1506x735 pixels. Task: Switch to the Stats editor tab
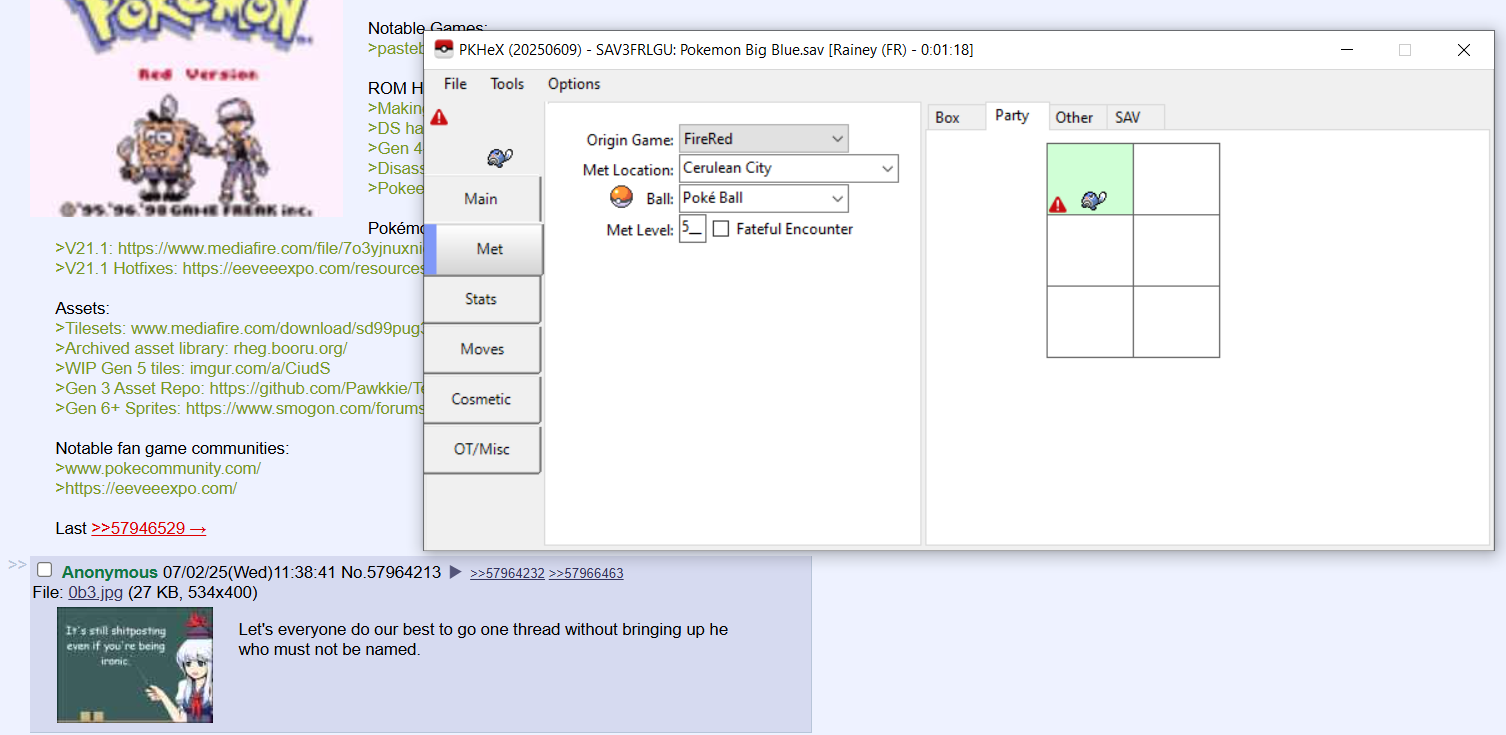[x=482, y=299]
